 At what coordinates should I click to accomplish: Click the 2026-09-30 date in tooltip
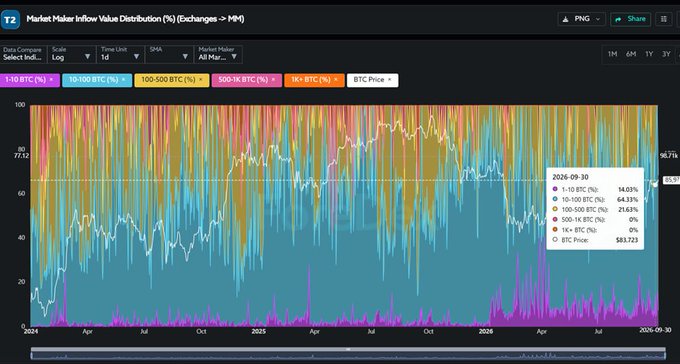(570, 177)
